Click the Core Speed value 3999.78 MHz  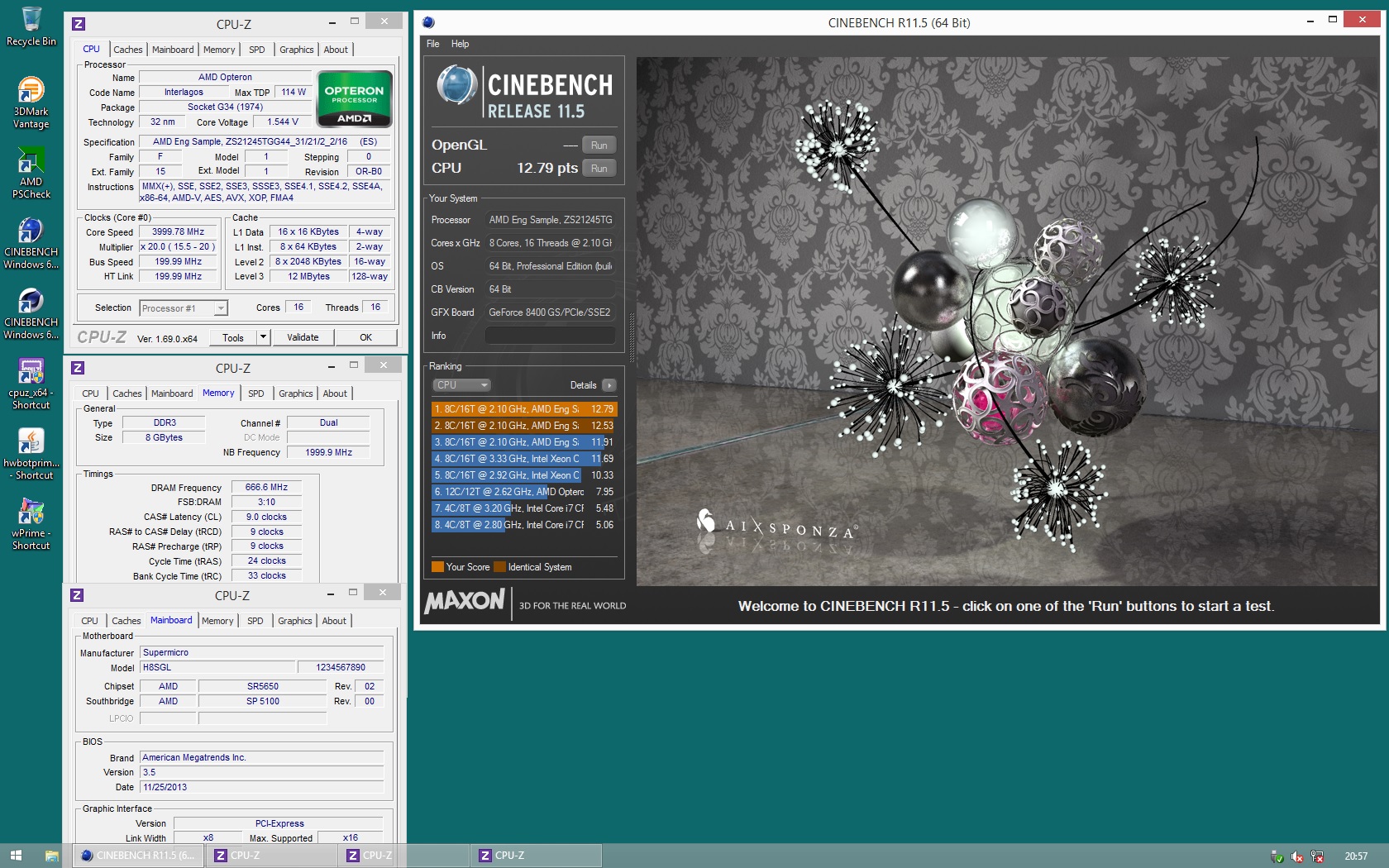click(x=178, y=232)
